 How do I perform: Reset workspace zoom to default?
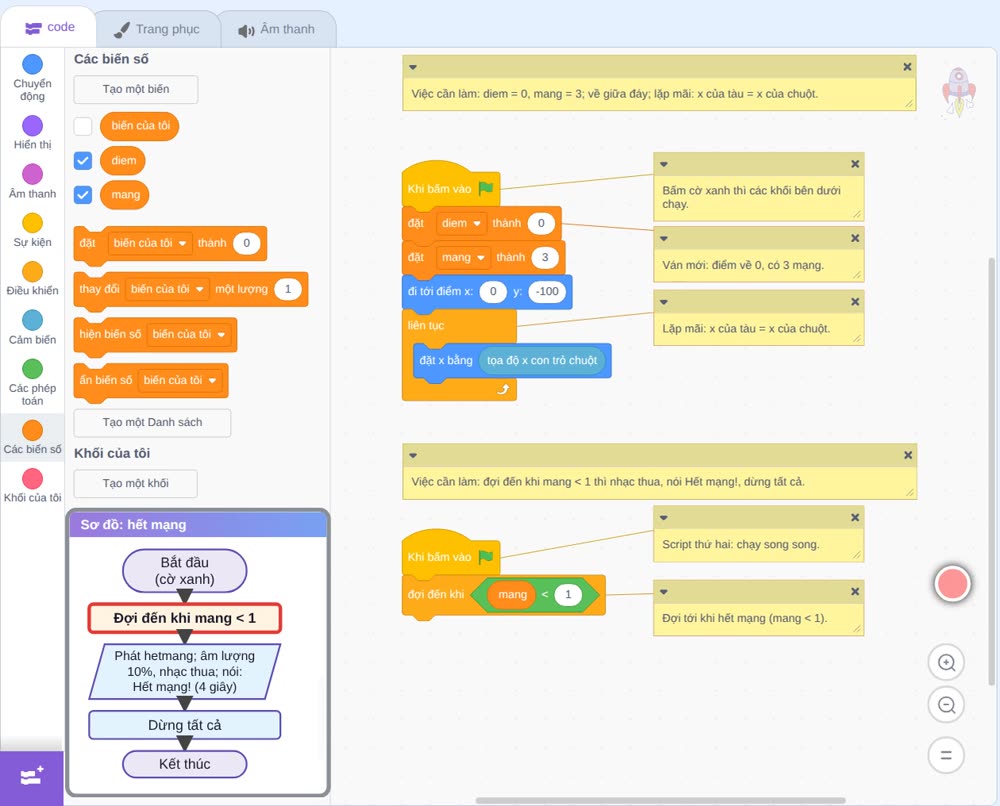(x=946, y=755)
